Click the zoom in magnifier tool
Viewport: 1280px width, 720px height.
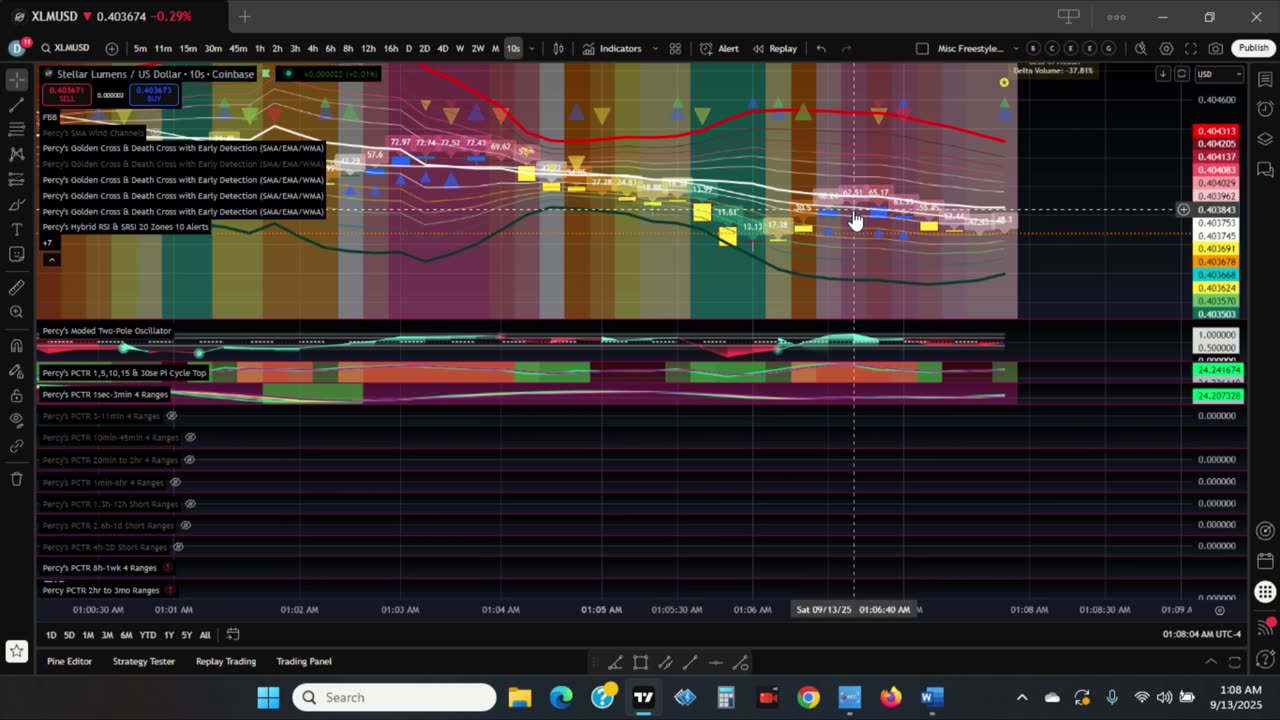(x=16, y=312)
